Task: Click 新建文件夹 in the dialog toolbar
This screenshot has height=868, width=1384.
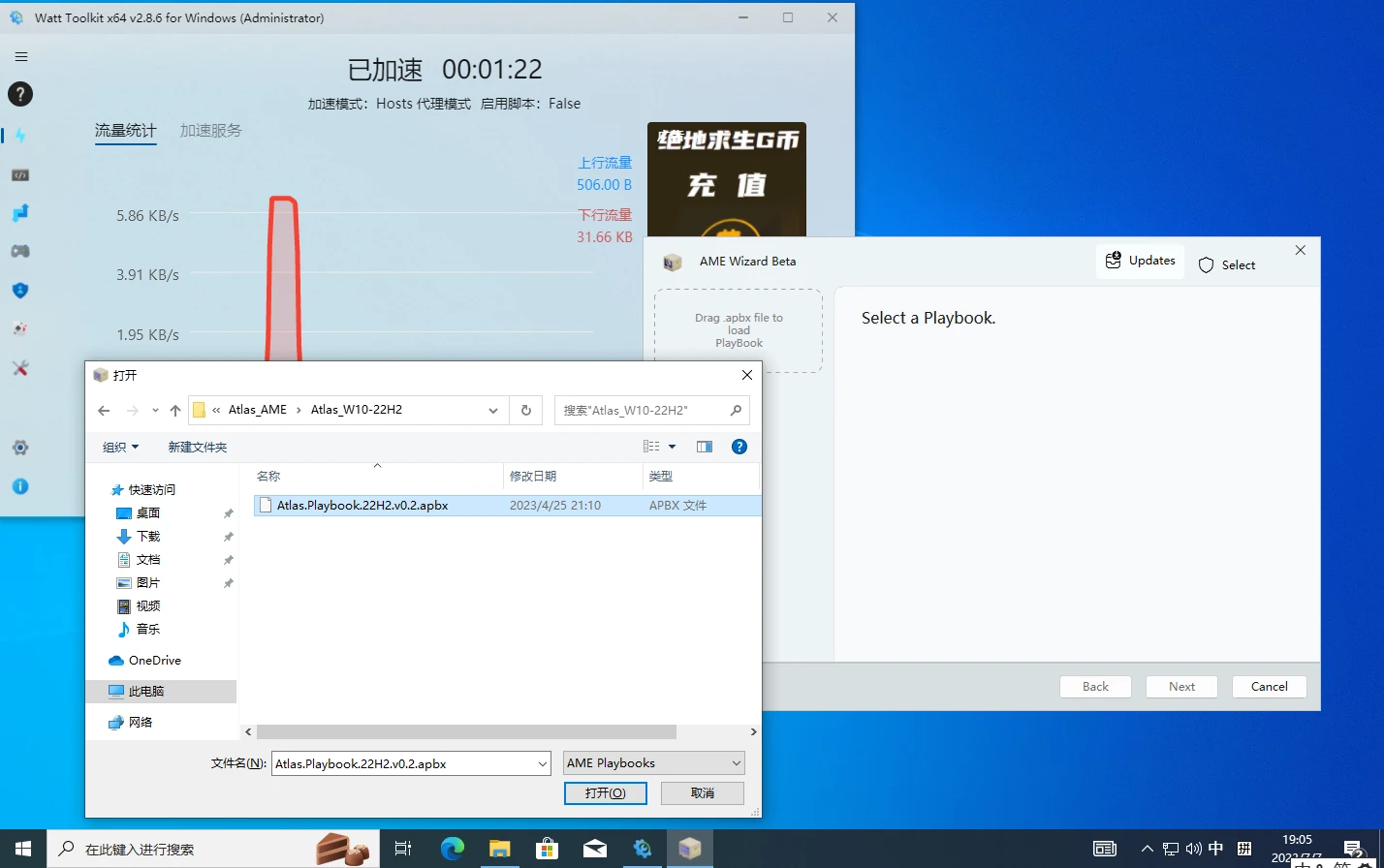Action: 198,447
